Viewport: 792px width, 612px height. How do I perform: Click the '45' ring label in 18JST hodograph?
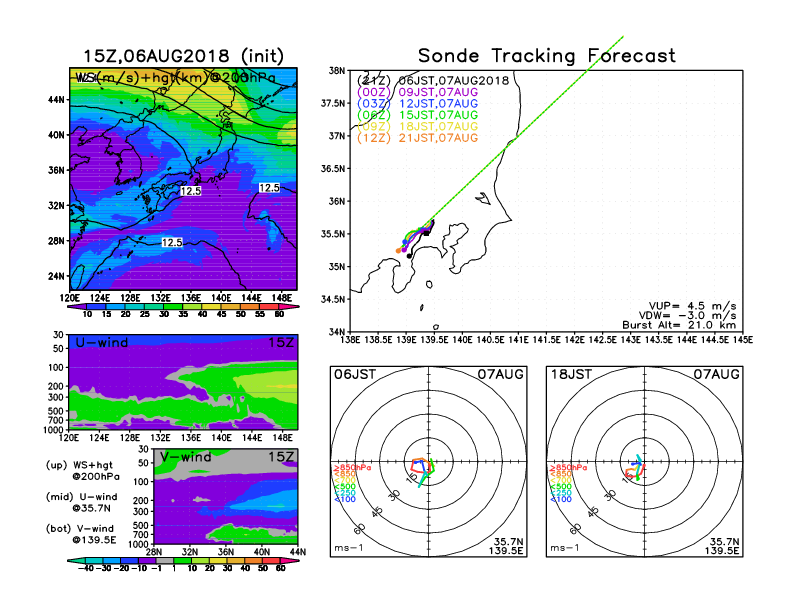(x=593, y=512)
